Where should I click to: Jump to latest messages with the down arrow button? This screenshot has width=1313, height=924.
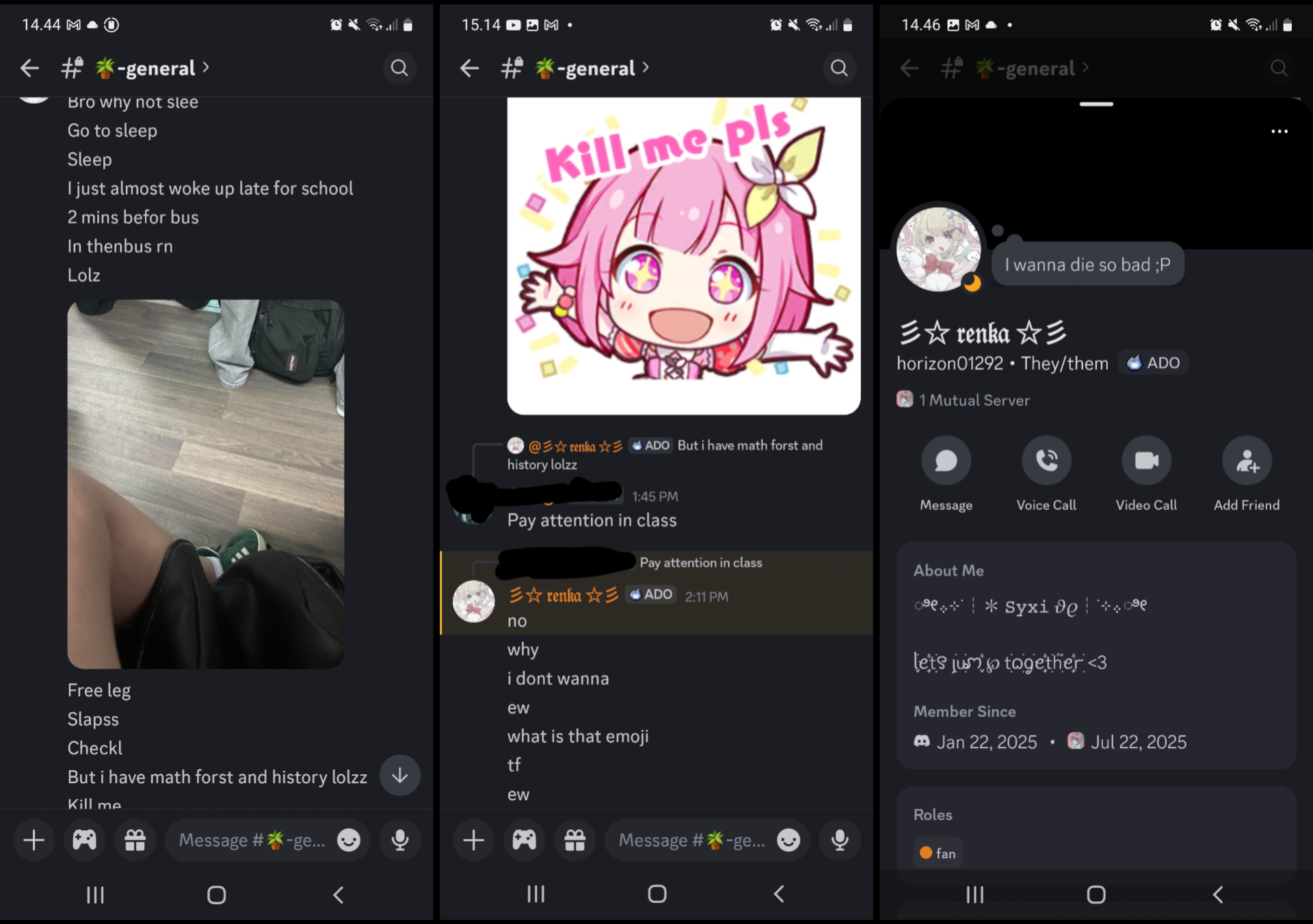tap(400, 776)
